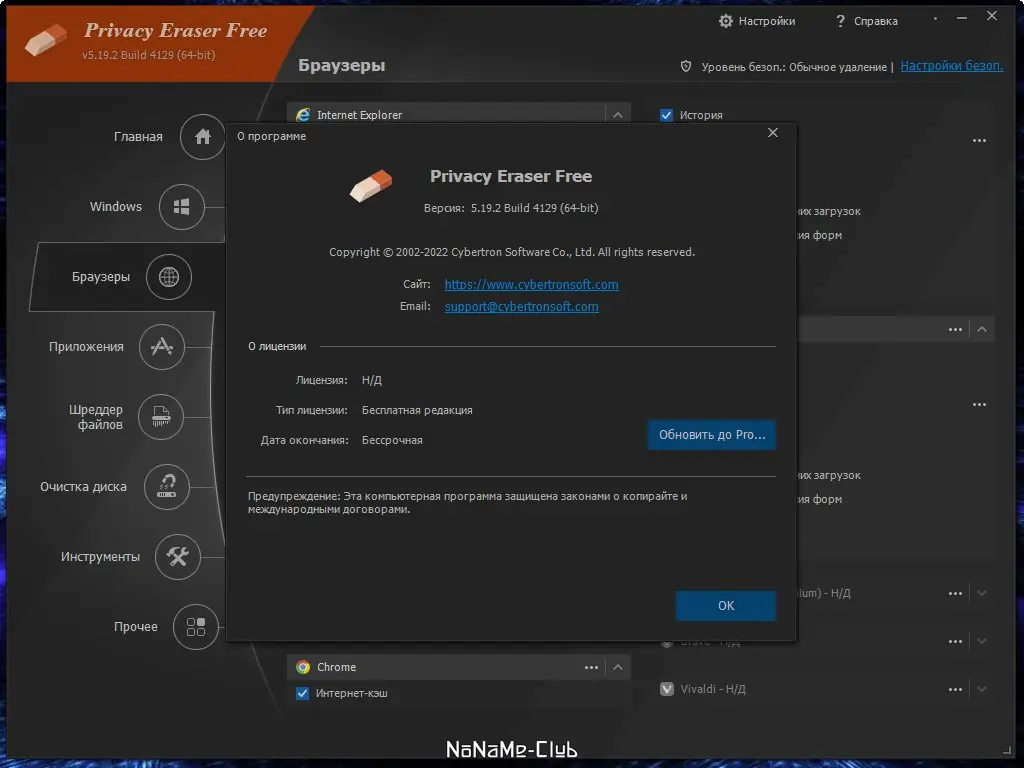Click the Инструменты tools icon
Image resolution: width=1024 pixels, height=768 pixels.
pos(177,556)
